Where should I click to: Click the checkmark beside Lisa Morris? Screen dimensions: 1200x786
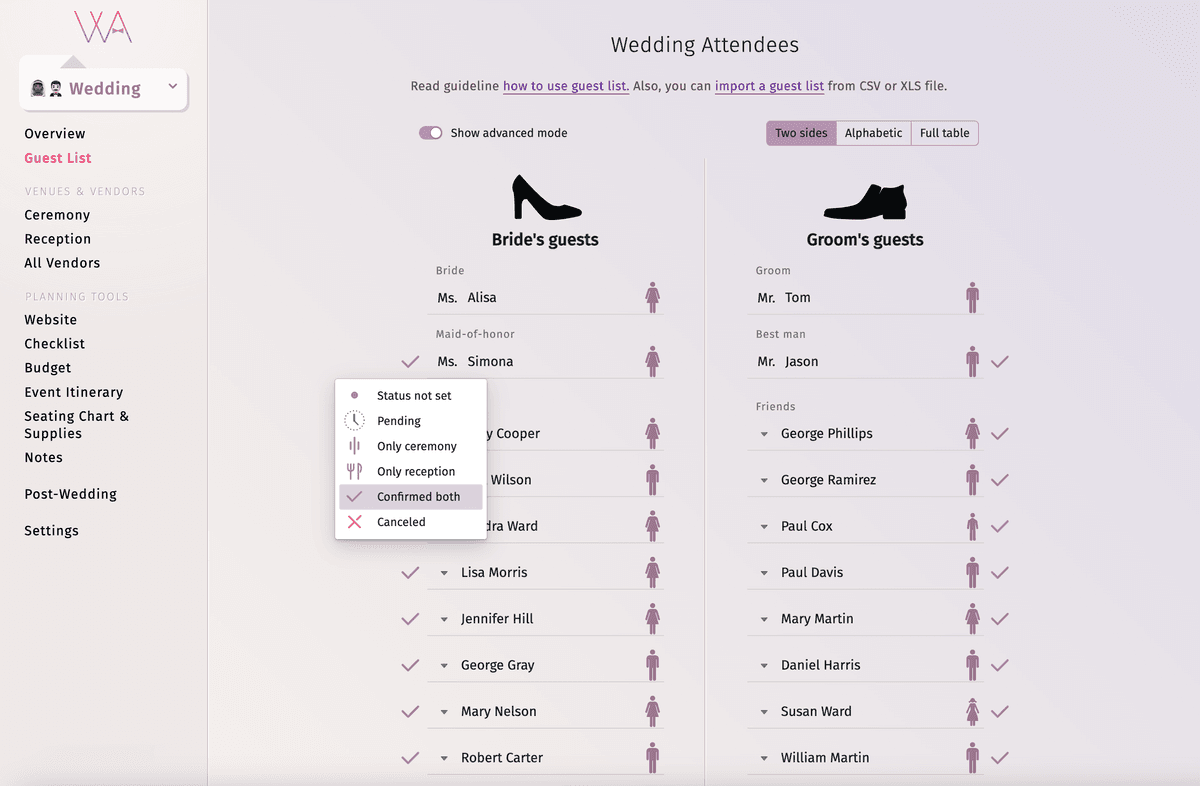pyautogui.click(x=409, y=572)
